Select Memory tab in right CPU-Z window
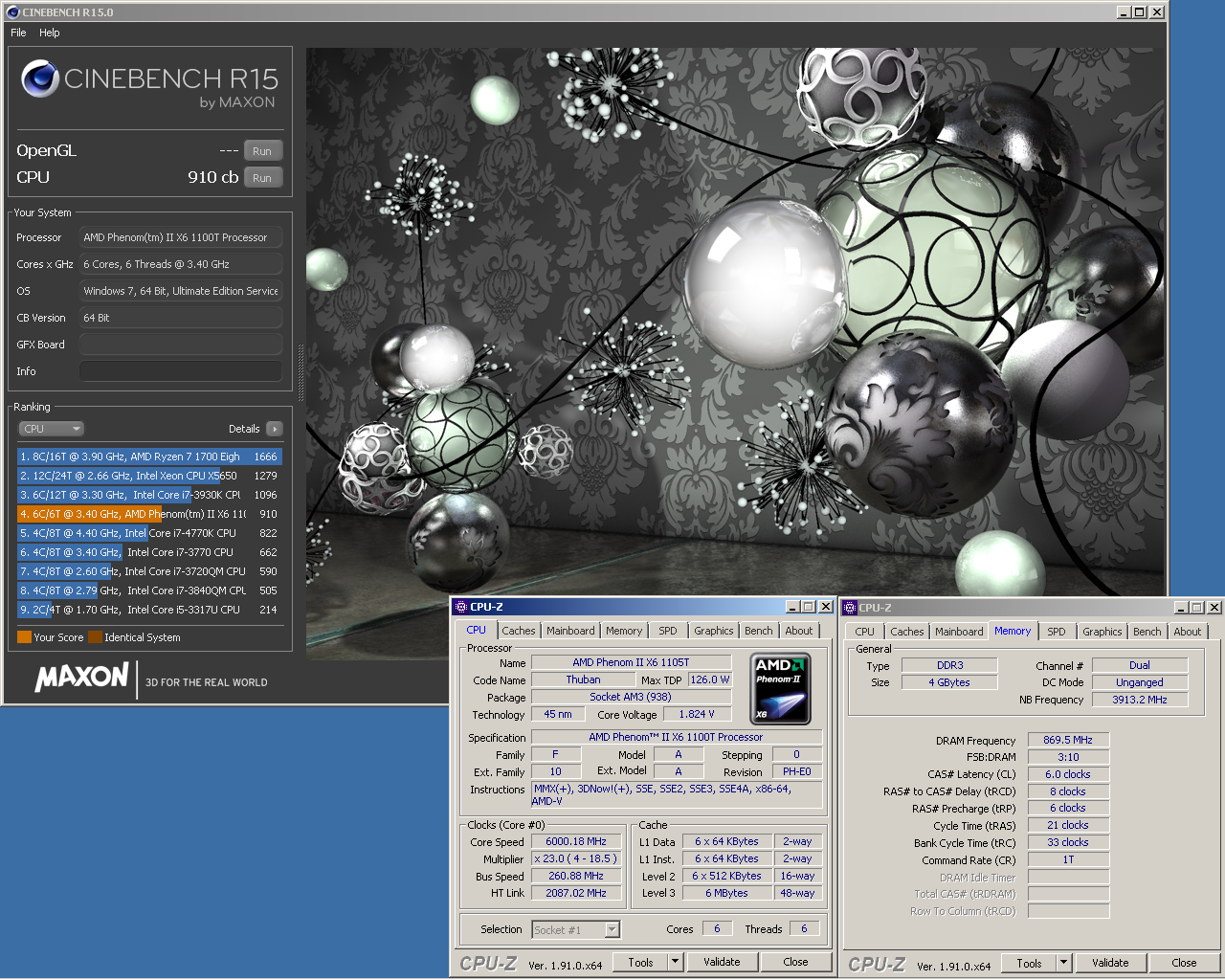1225x980 pixels. 1013,631
